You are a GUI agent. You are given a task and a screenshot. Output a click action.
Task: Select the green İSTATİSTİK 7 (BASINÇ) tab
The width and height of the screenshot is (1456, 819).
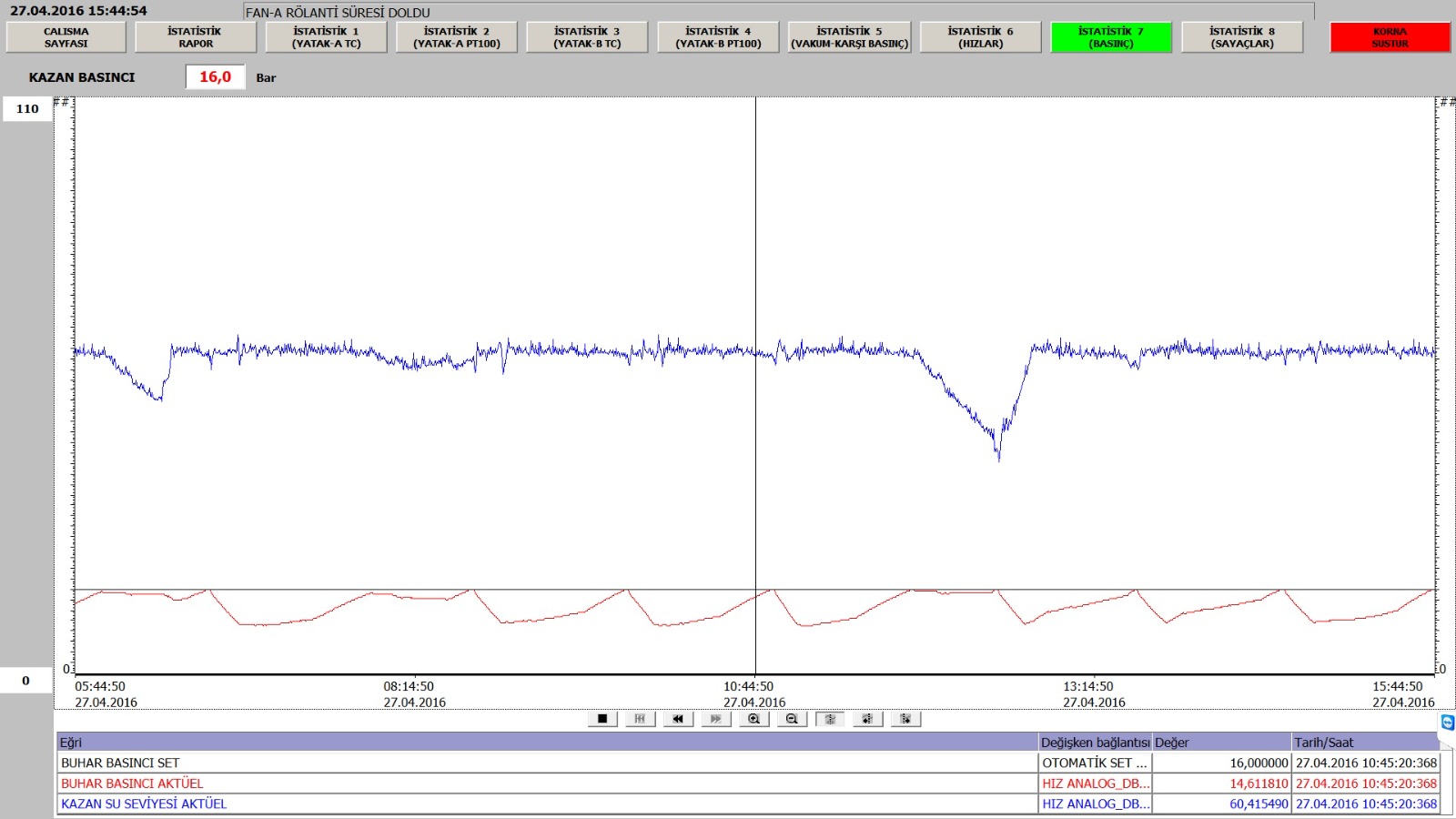click(1111, 37)
